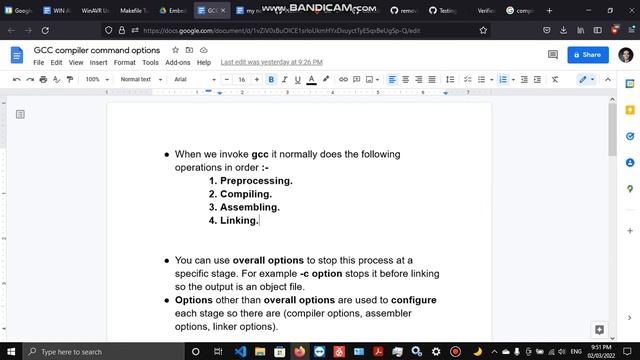
Task: Decrease the font size with minus
Action: point(227,80)
